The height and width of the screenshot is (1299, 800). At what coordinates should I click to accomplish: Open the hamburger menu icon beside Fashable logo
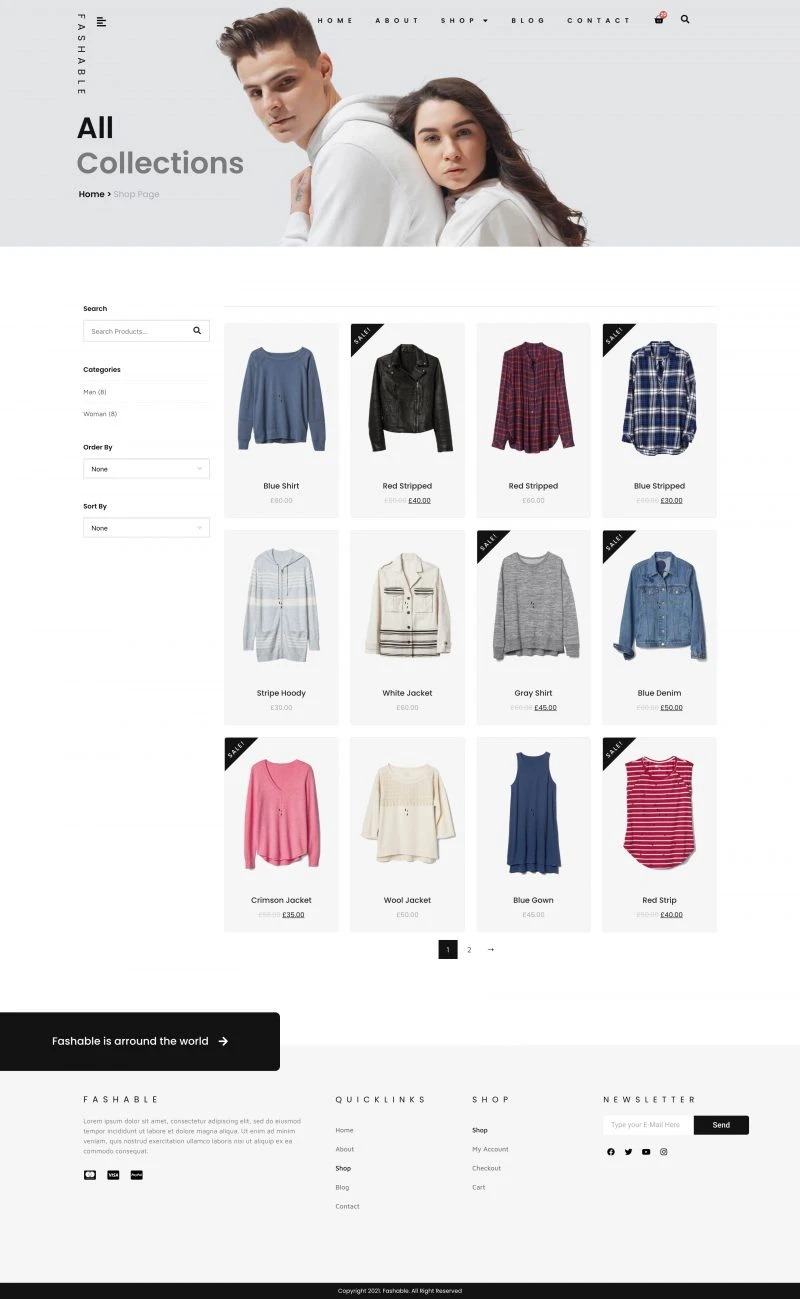(x=101, y=21)
